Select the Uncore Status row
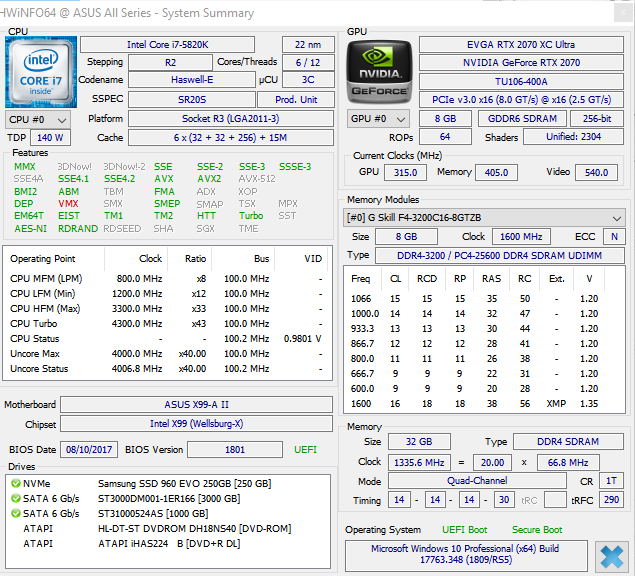635x576 pixels. click(167, 369)
